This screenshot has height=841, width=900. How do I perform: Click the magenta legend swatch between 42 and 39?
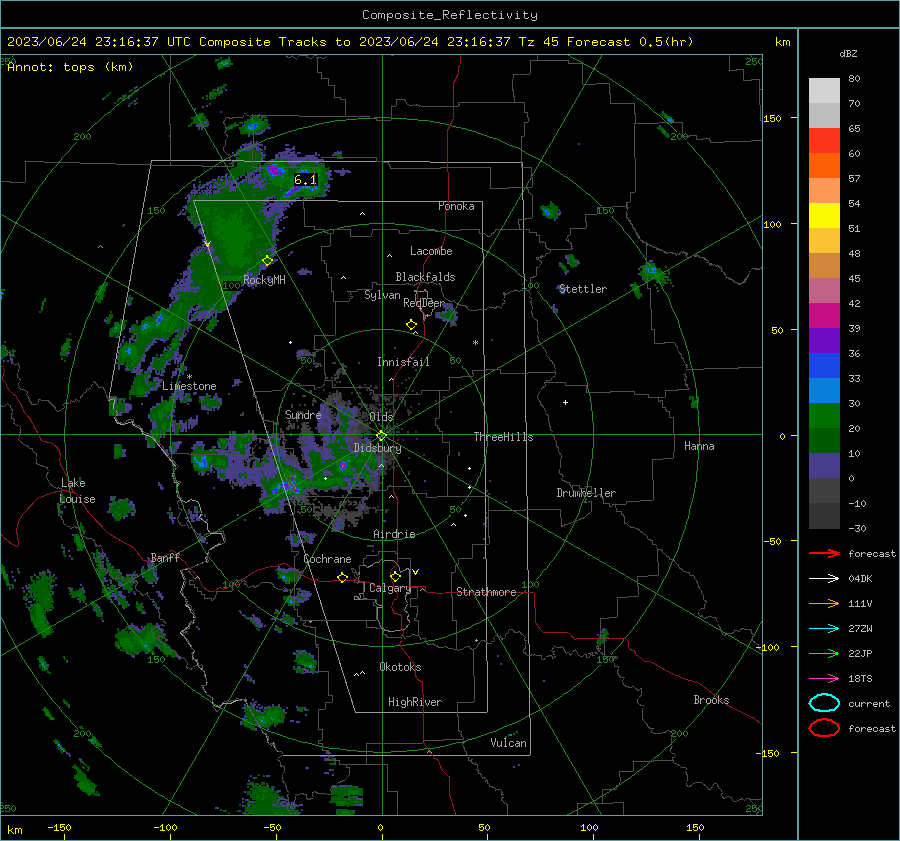point(824,316)
